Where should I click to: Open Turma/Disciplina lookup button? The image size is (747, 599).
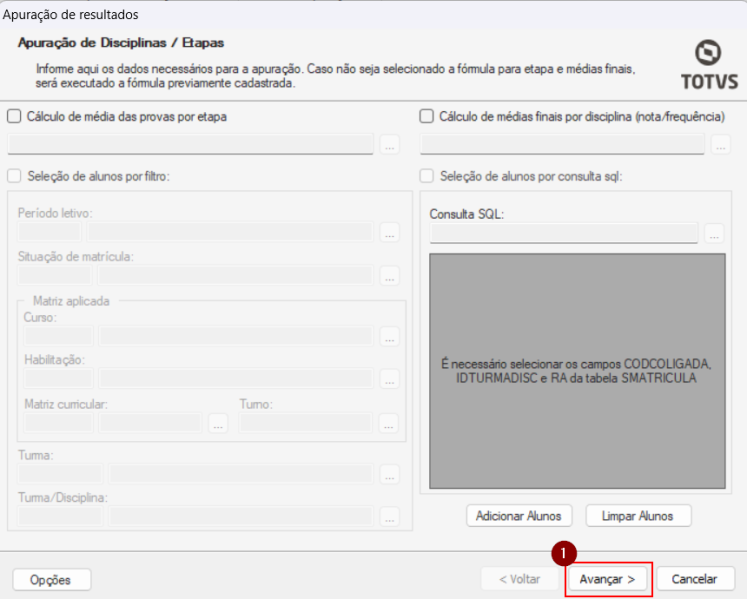tap(390, 517)
